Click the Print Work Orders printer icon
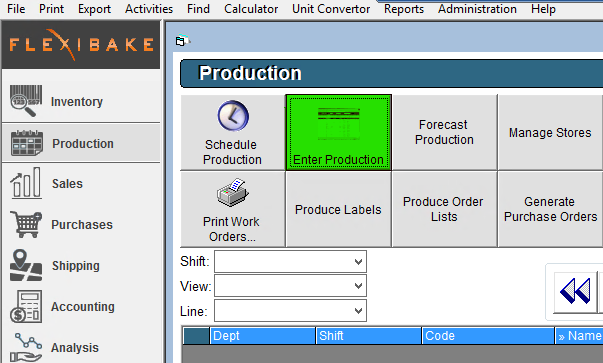The width and height of the screenshot is (603, 363). [232, 192]
